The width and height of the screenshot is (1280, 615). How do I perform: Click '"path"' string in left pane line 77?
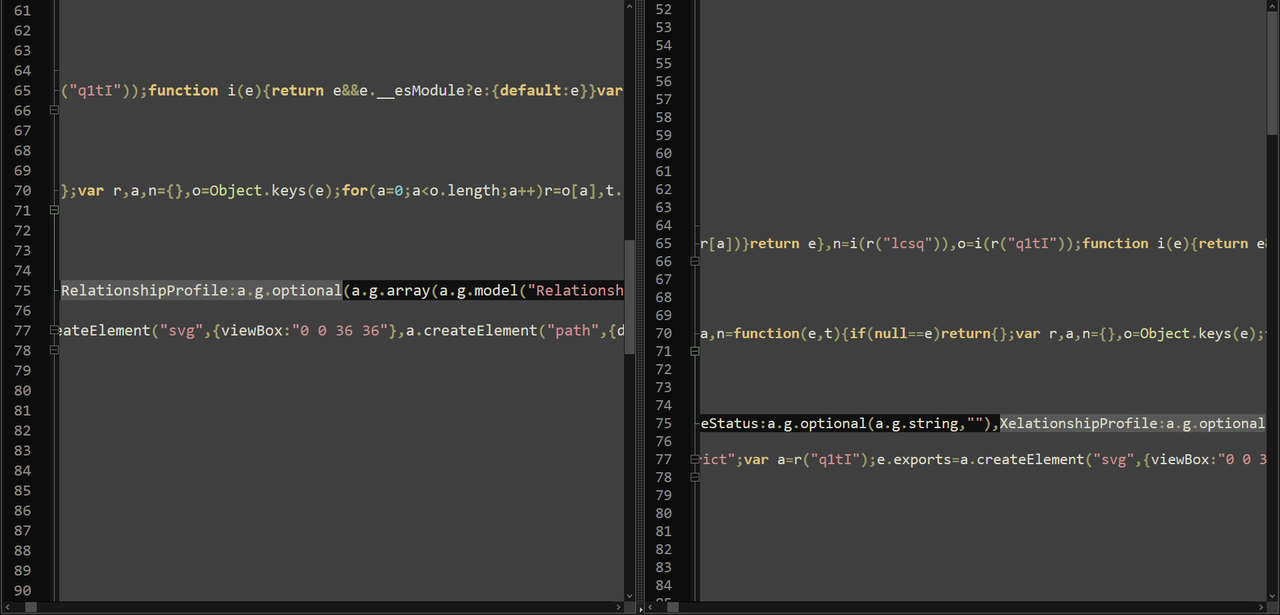pos(574,330)
